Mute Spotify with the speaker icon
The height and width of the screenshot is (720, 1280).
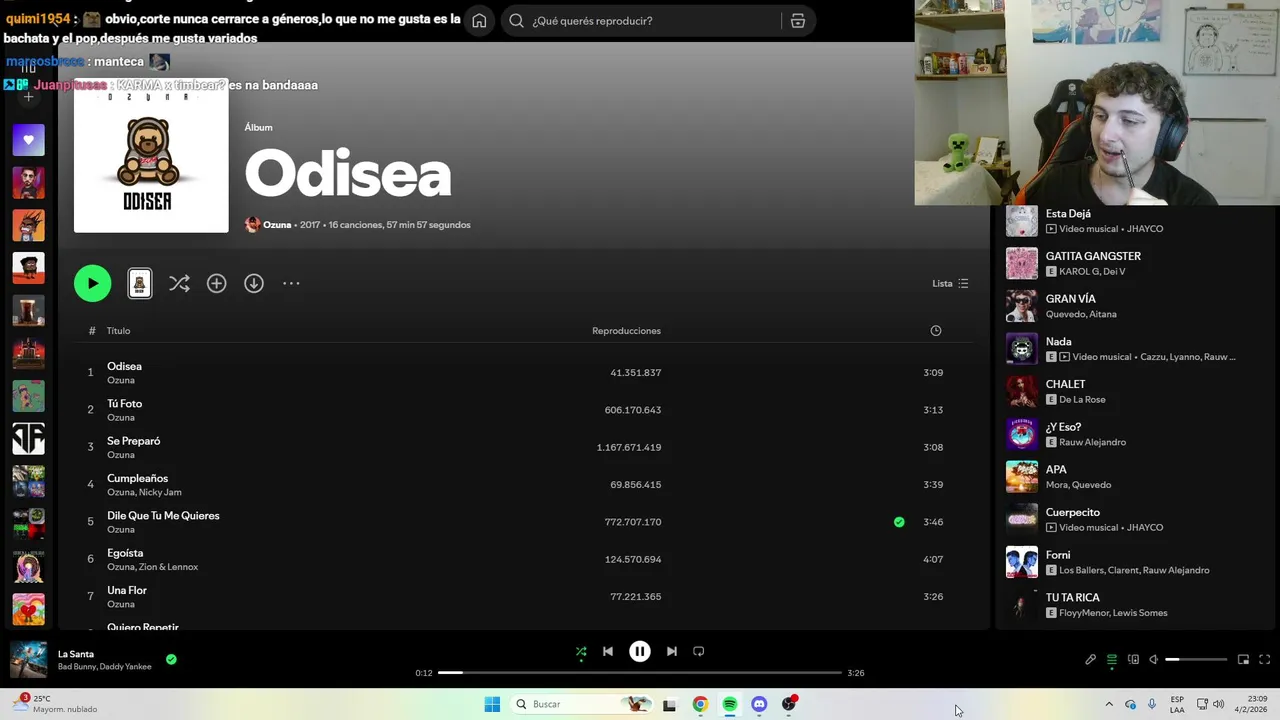(x=1153, y=660)
